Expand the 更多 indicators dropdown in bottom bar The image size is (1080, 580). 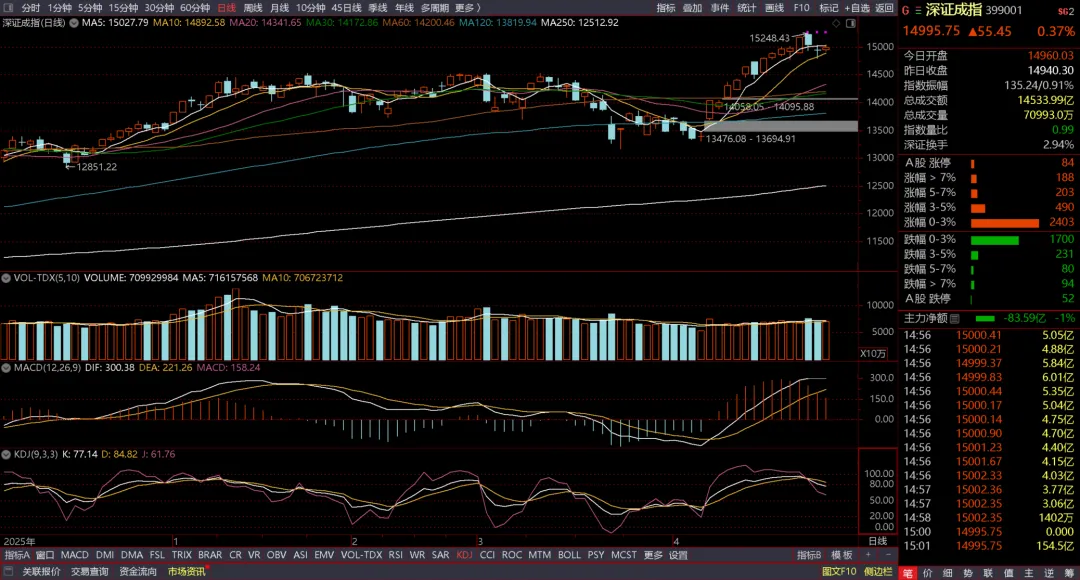[x=653, y=555]
